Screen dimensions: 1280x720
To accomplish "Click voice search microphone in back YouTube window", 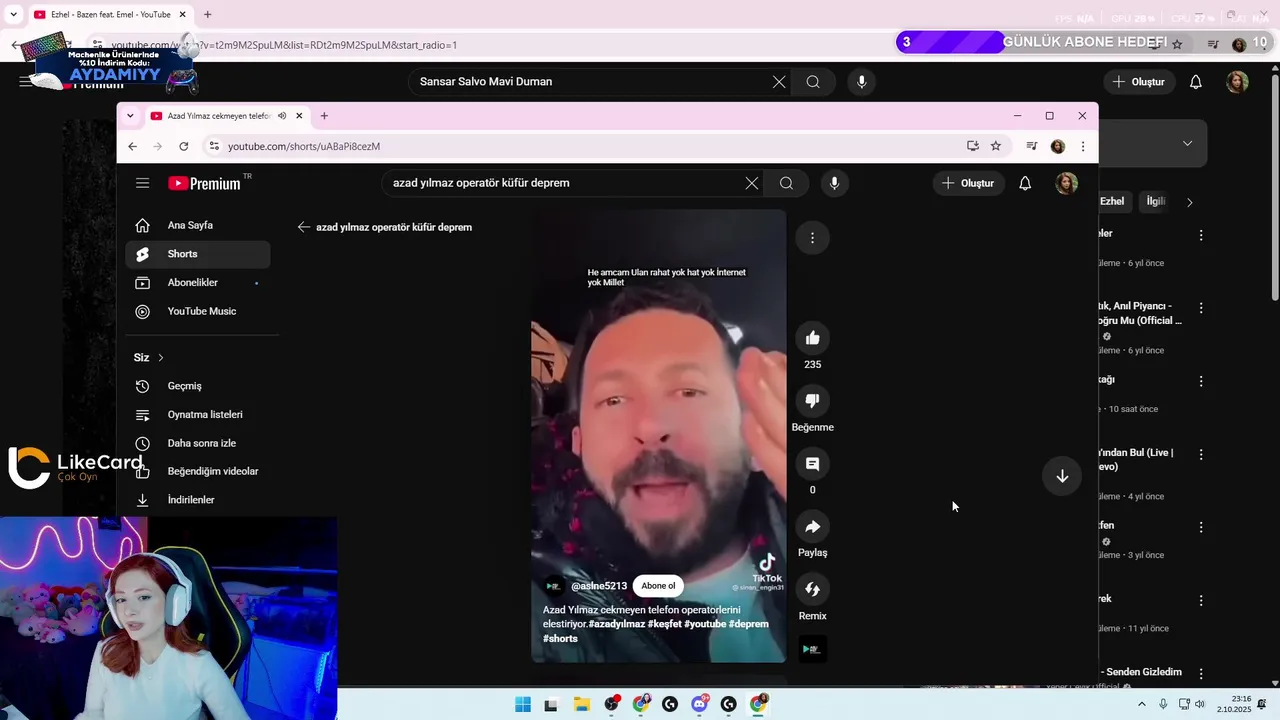I will click(x=862, y=82).
